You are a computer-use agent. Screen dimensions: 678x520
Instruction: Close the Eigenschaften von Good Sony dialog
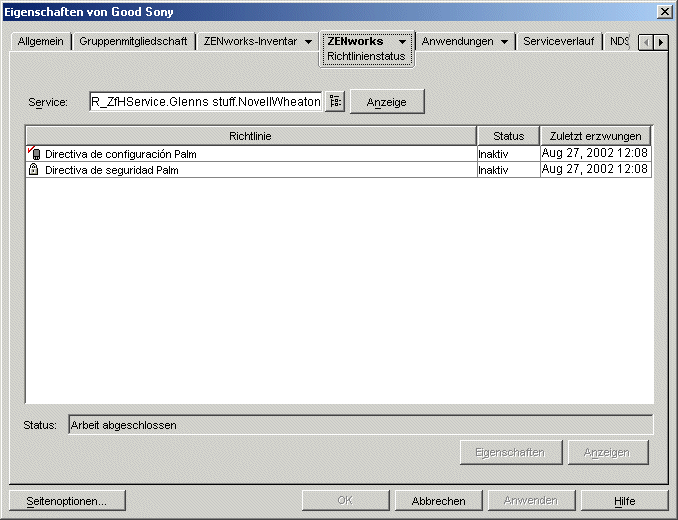[664, 12]
